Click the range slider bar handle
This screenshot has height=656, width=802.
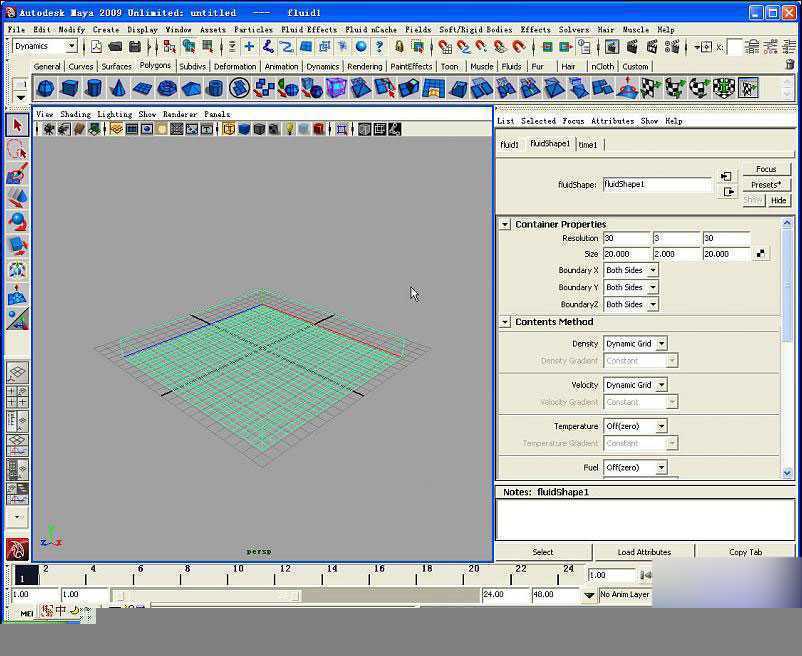point(208,596)
